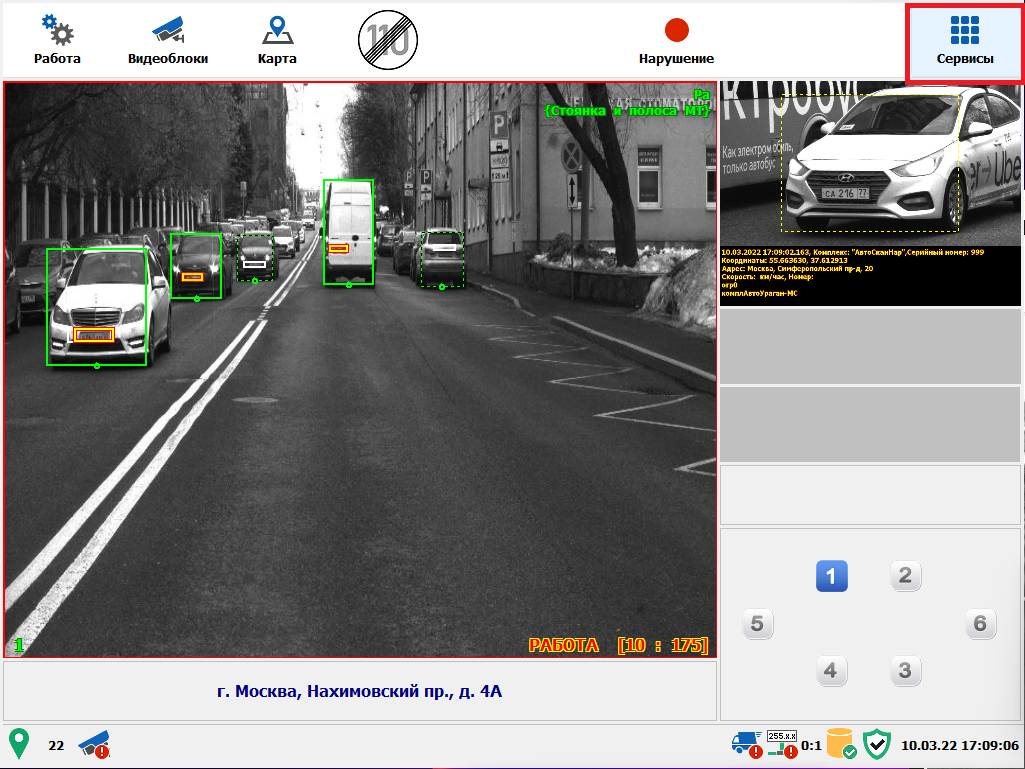Click the database status icon
Screen dimensions: 1025x769
[841, 744]
